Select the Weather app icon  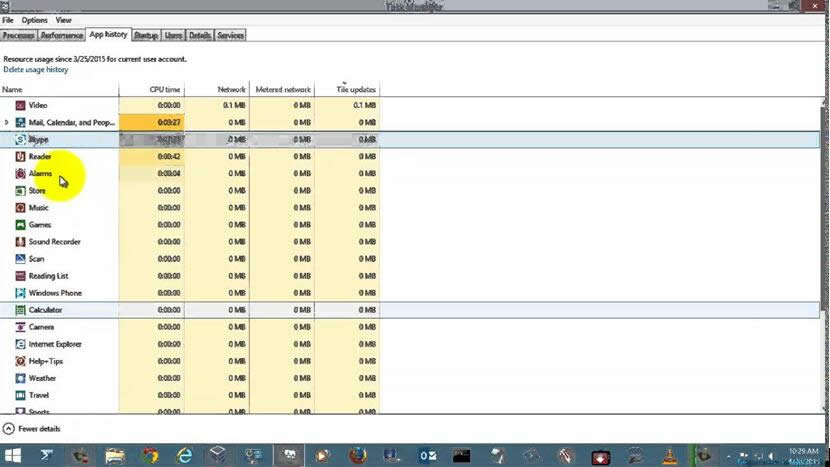[20, 378]
